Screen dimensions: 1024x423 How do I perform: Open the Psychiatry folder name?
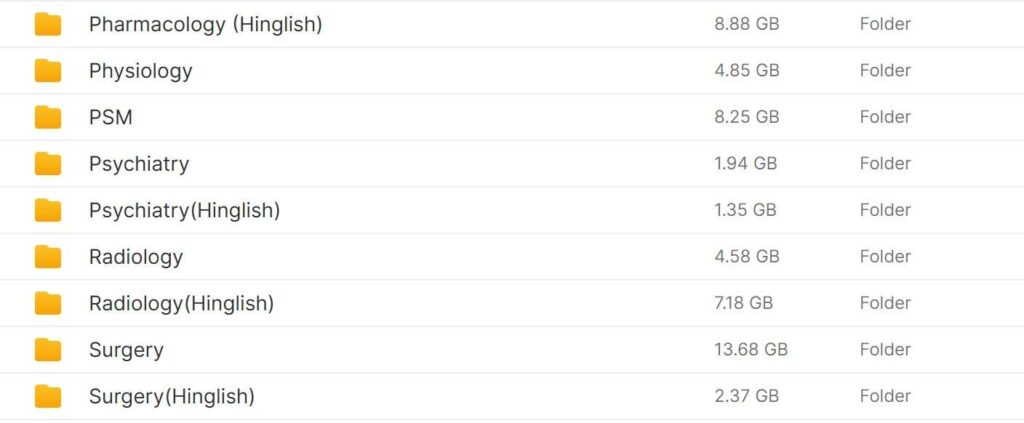tap(138, 164)
